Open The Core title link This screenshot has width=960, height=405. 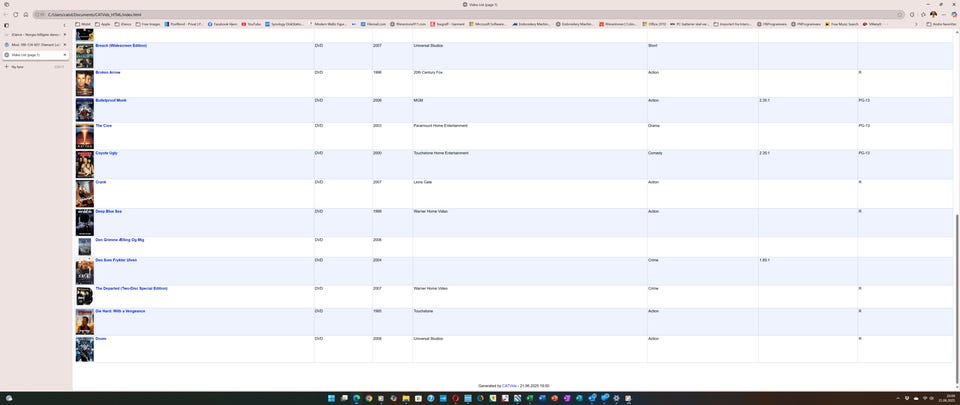pyautogui.click(x=103, y=126)
